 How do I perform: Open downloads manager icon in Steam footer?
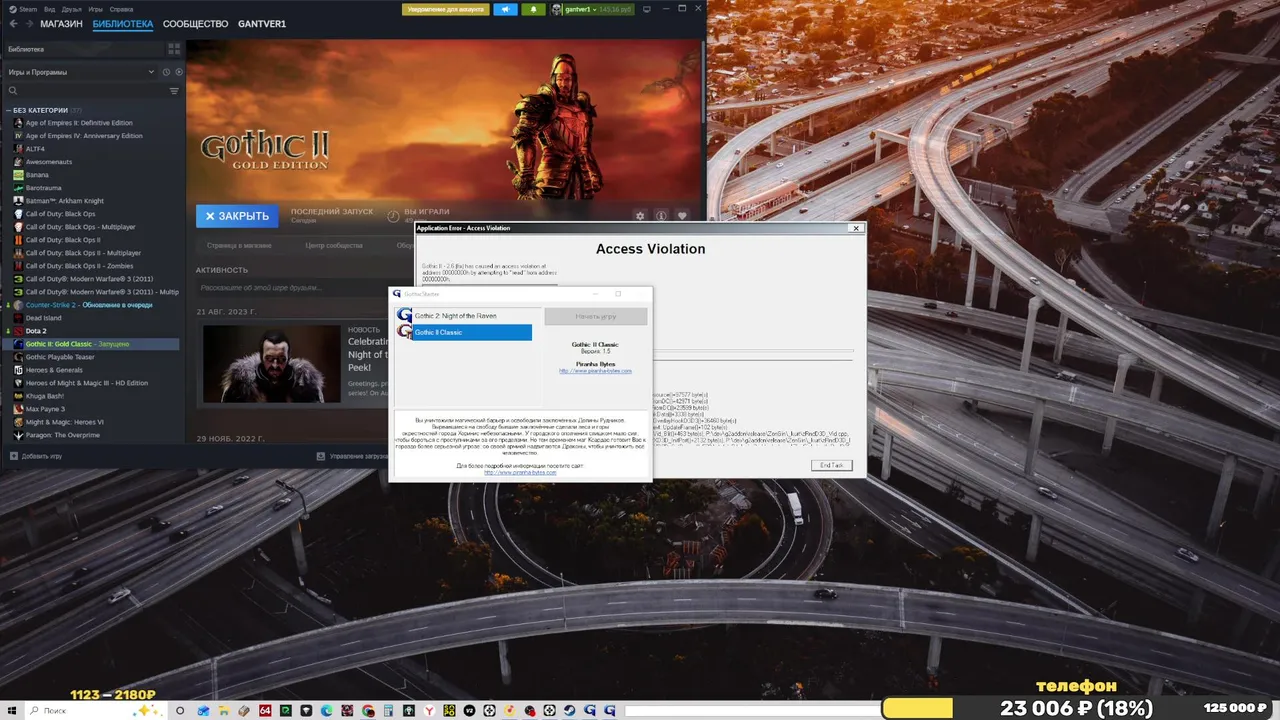(x=320, y=456)
